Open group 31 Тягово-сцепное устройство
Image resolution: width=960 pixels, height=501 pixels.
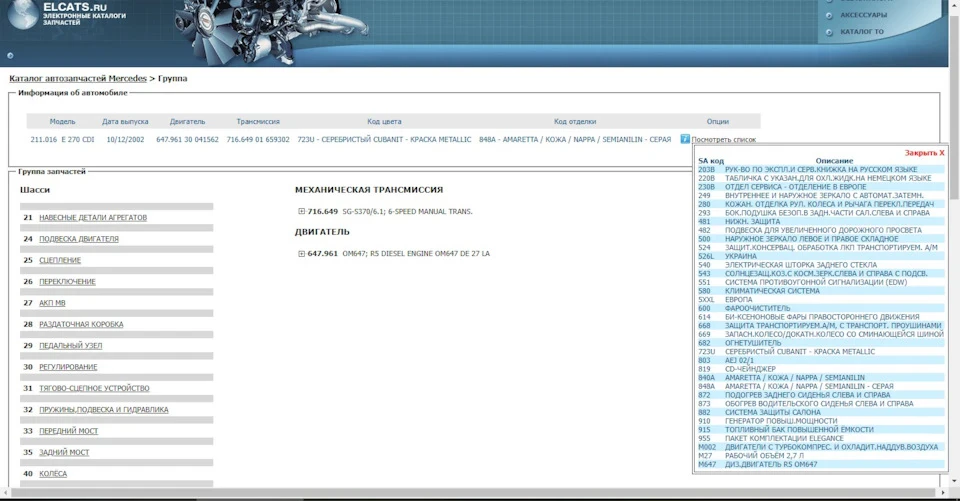[94, 388]
